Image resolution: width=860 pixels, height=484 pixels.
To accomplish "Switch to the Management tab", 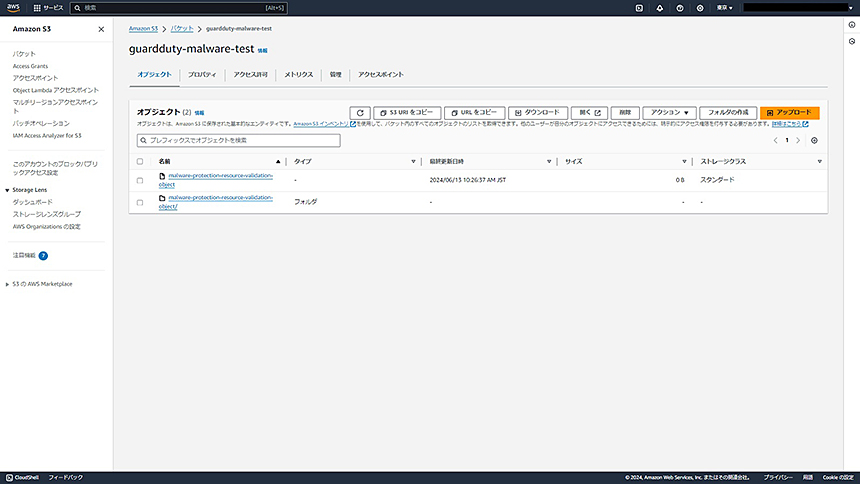I will click(x=335, y=75).
